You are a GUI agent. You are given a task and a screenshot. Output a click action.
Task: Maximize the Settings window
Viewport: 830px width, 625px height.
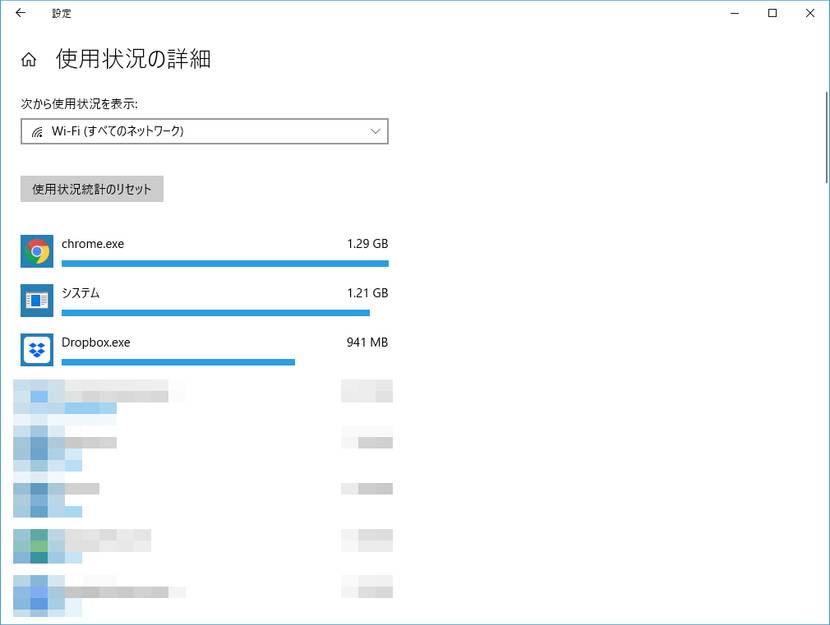pyautogui.click(x=772, y=13)
